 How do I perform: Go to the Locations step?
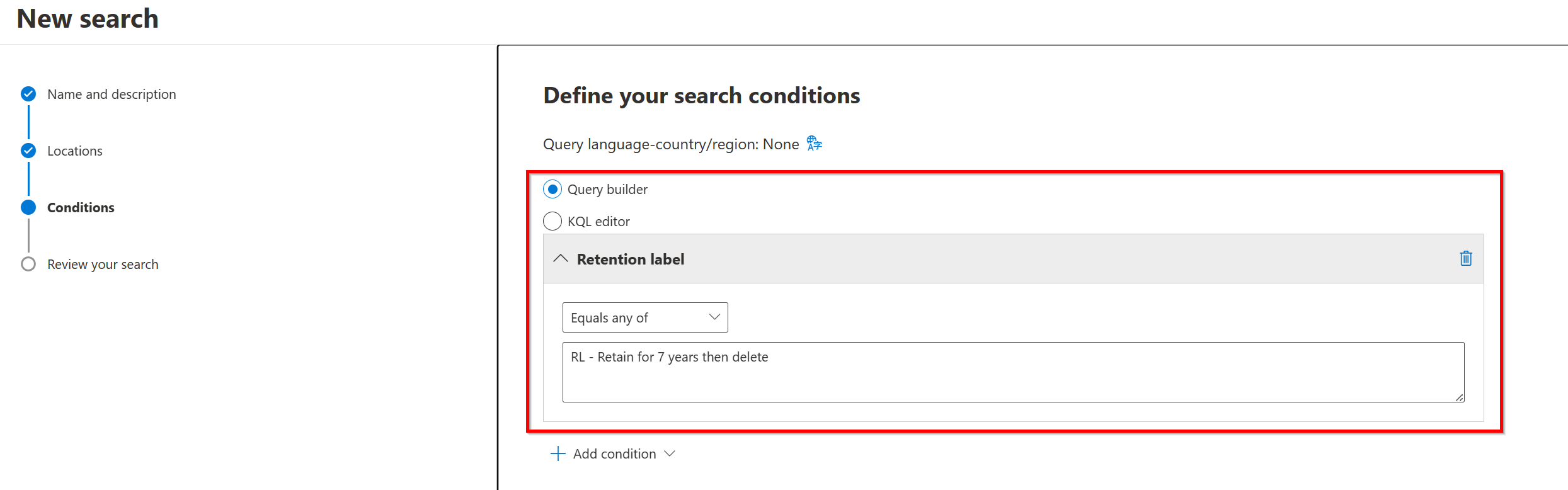coord(74,151)
